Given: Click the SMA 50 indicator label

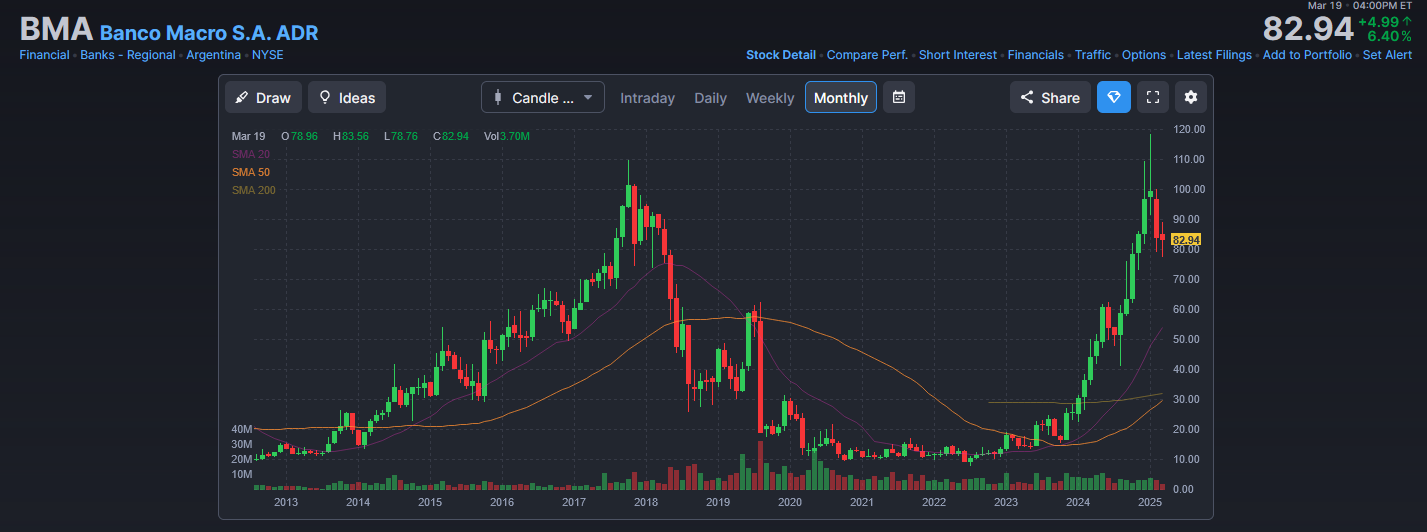Looking at the screenshot, I should 250,172.
